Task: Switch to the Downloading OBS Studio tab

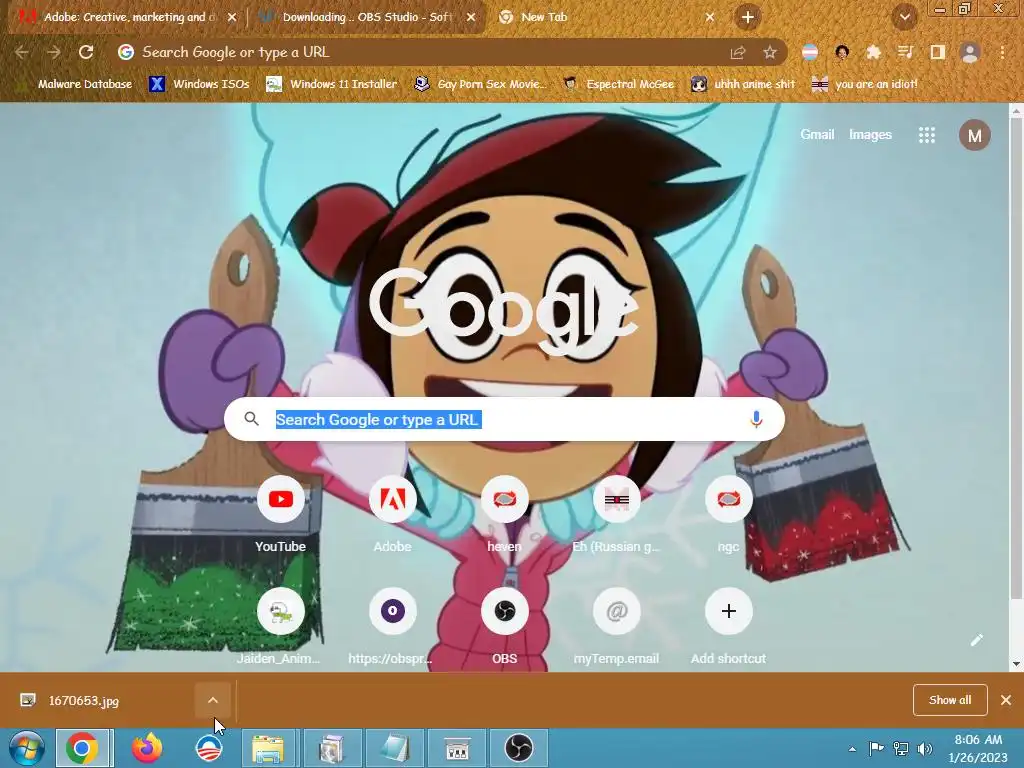Action: pos(367,17)
